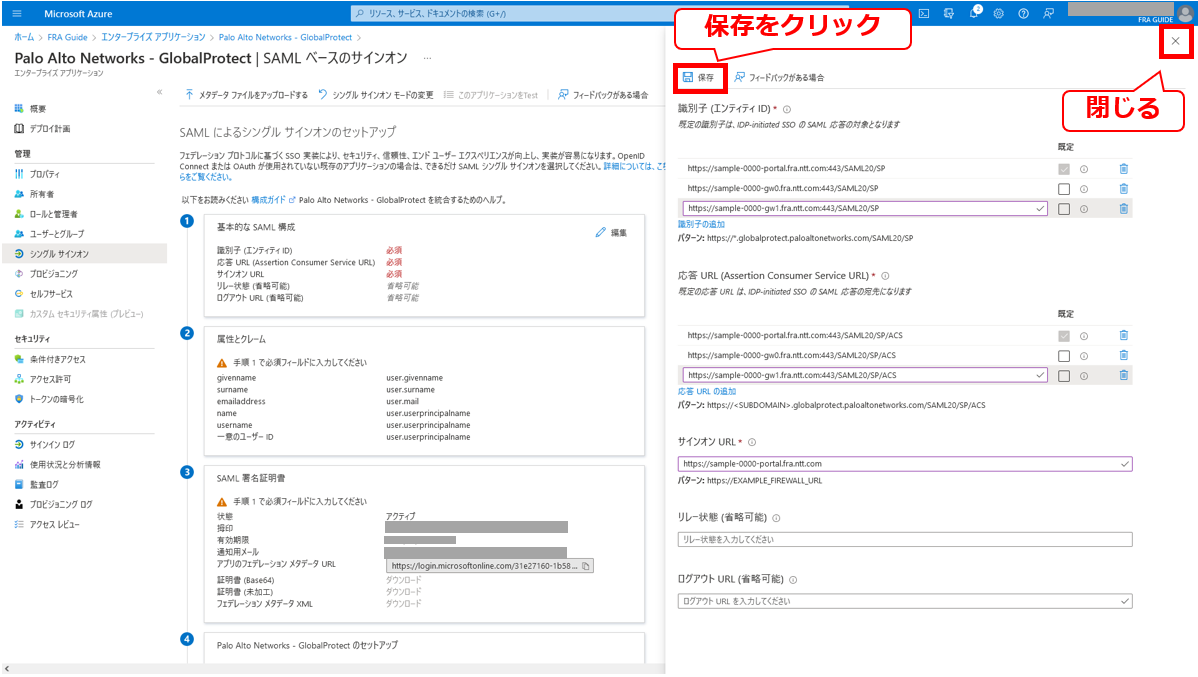This screenshot has height=677, width=1198.
Task: Open the Cloud Shell icon in header
Action: [x=924, y=13]
